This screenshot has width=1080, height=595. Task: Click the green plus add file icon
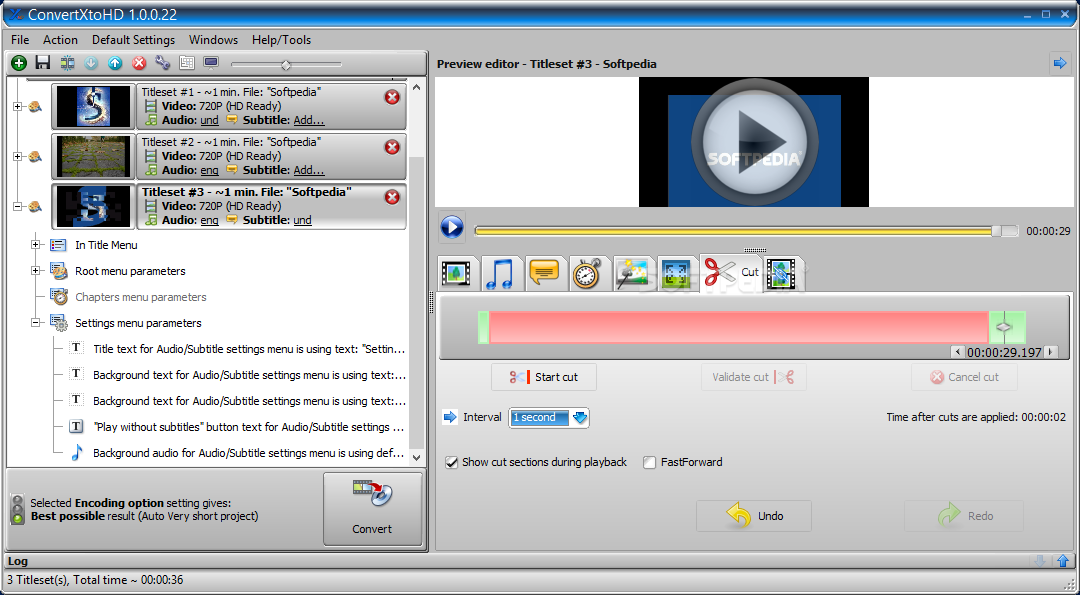[19, 63]
